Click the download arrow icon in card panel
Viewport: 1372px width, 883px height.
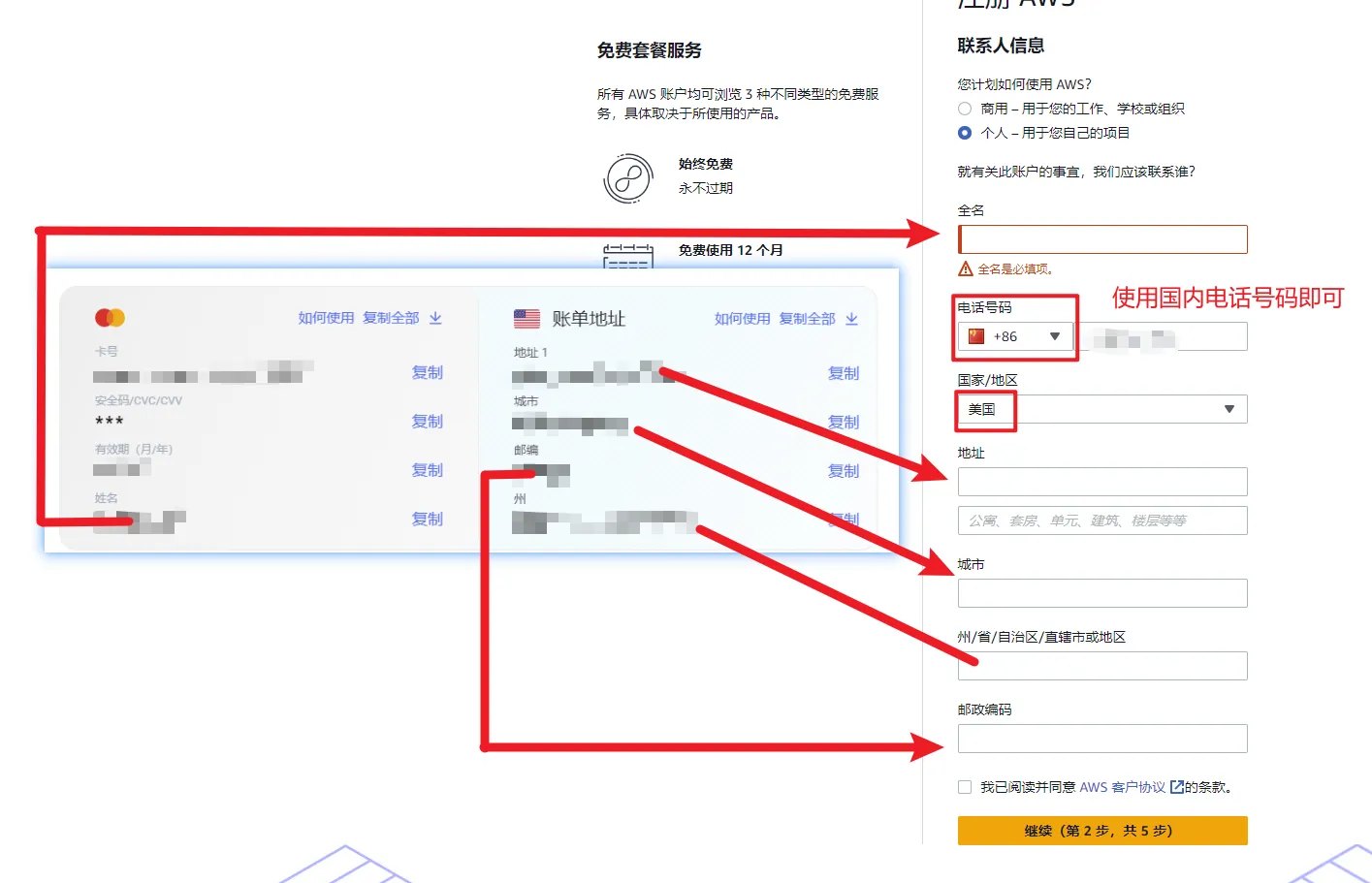(435, 318)
